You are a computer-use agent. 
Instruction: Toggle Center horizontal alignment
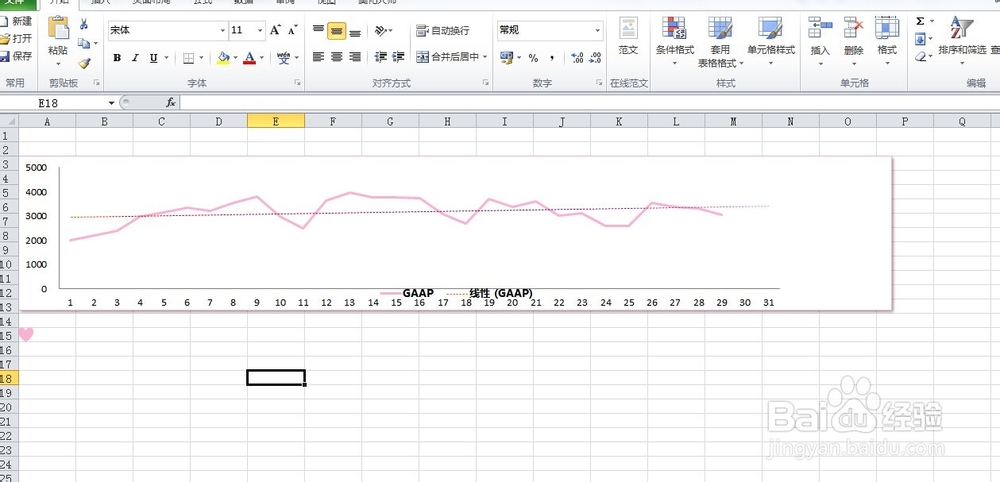coord(337,57)
